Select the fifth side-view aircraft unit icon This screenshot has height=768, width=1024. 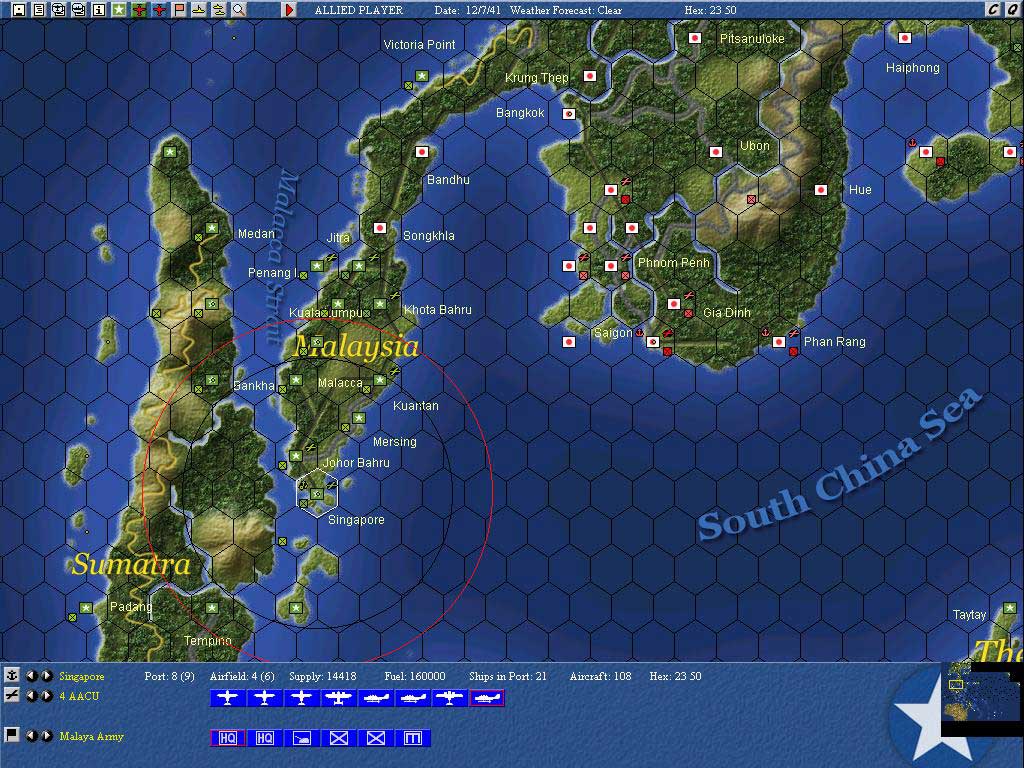click(376, 698)
